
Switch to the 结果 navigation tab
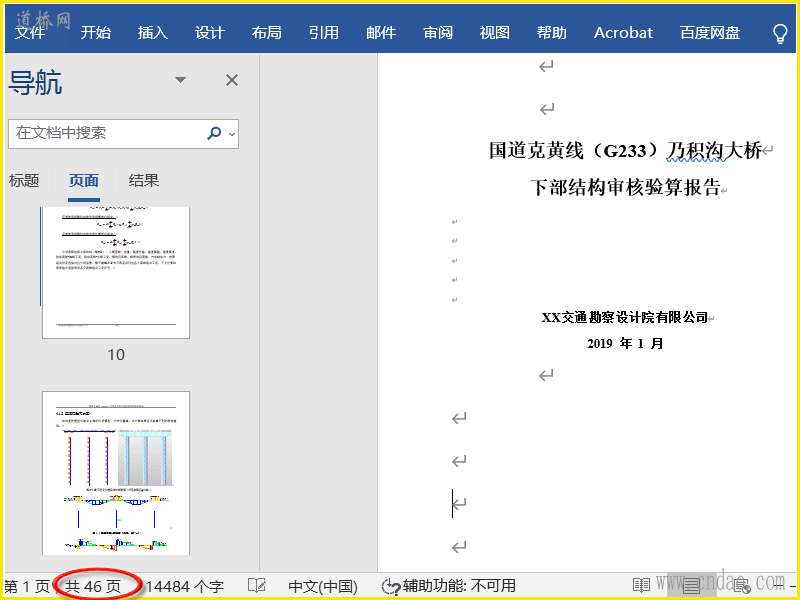(144, 181)
